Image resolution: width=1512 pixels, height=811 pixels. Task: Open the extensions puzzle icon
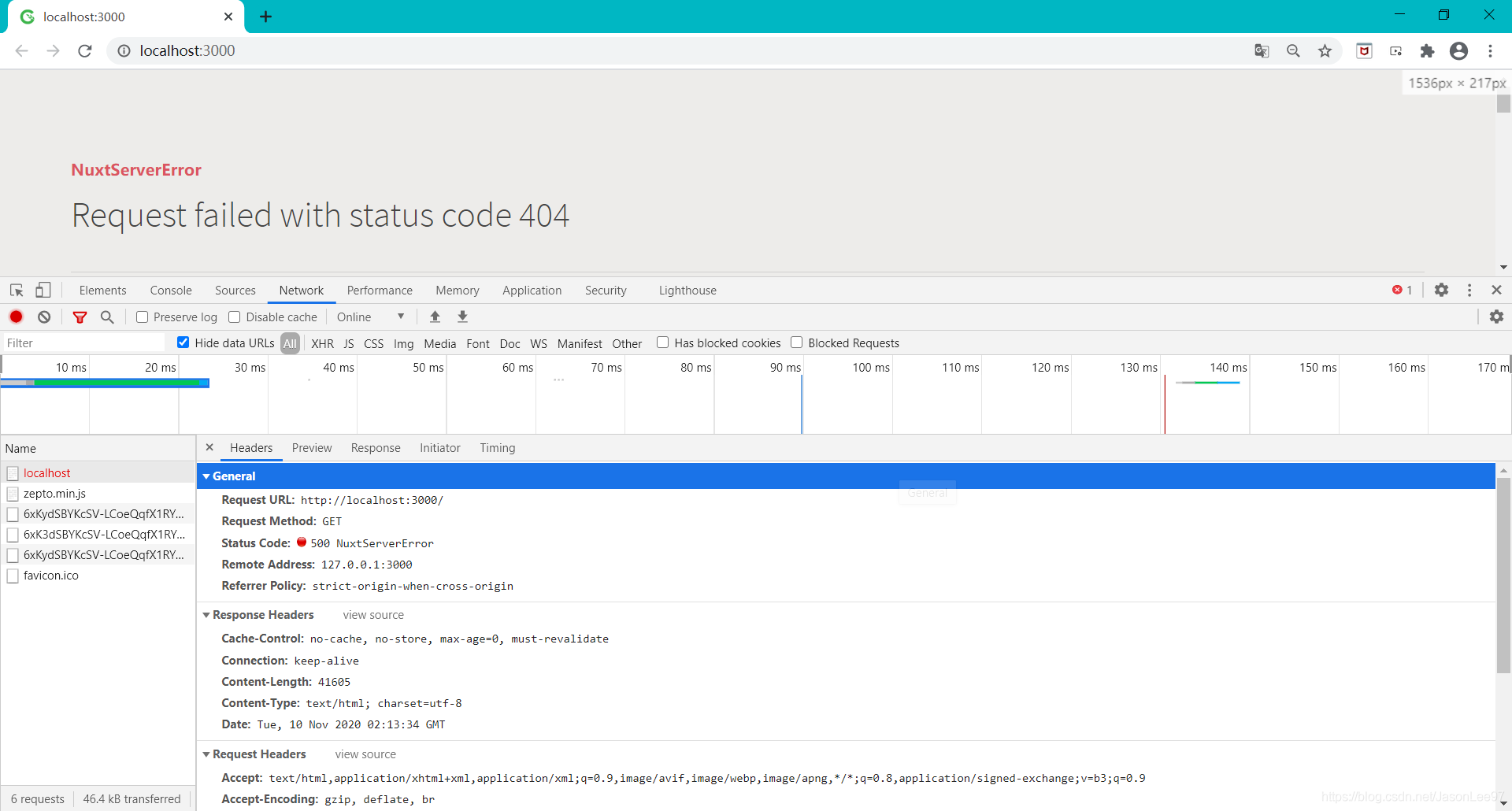(x=1427, y=51)
